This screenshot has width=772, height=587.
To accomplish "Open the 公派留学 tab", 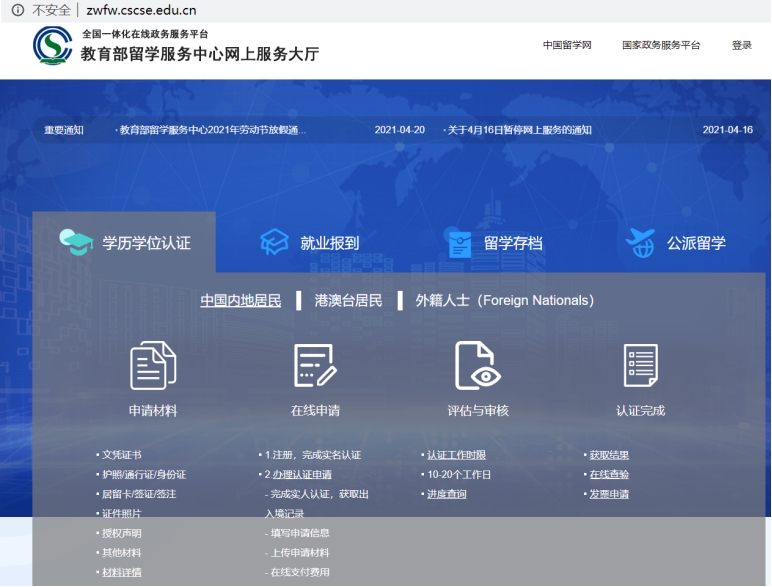I will (x=676, y=243).
